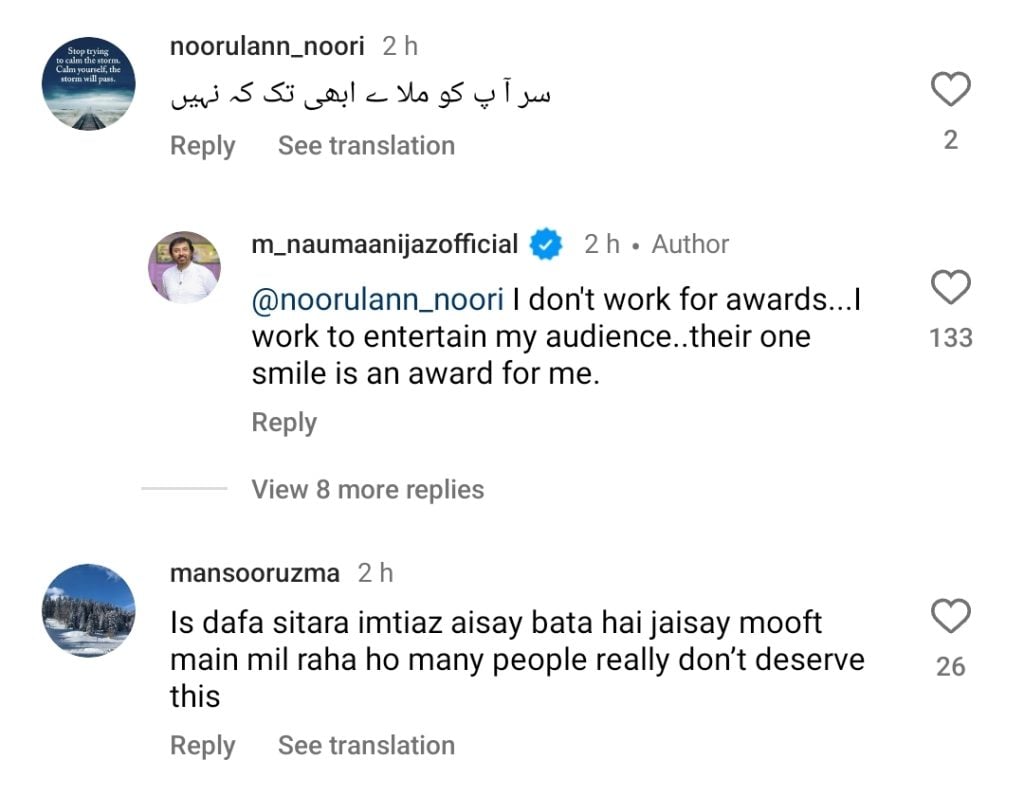
Task: Open m_naumaanijazofficial's profile picture
Action: (184, 267)
